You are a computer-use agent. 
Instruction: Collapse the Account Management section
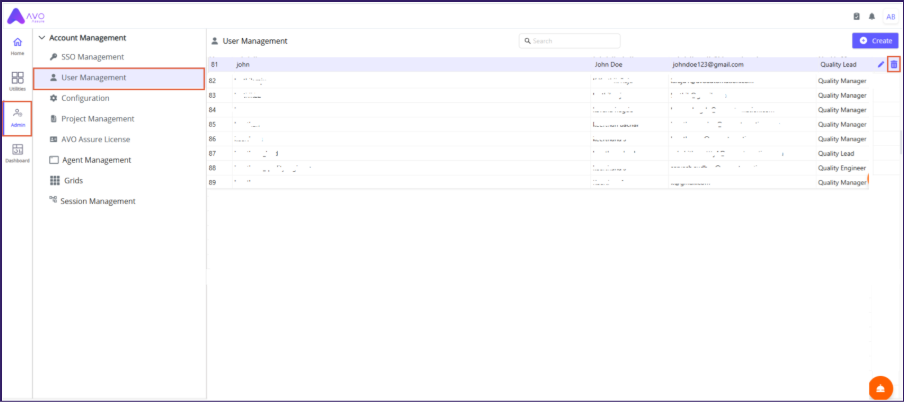coord(41,37)
